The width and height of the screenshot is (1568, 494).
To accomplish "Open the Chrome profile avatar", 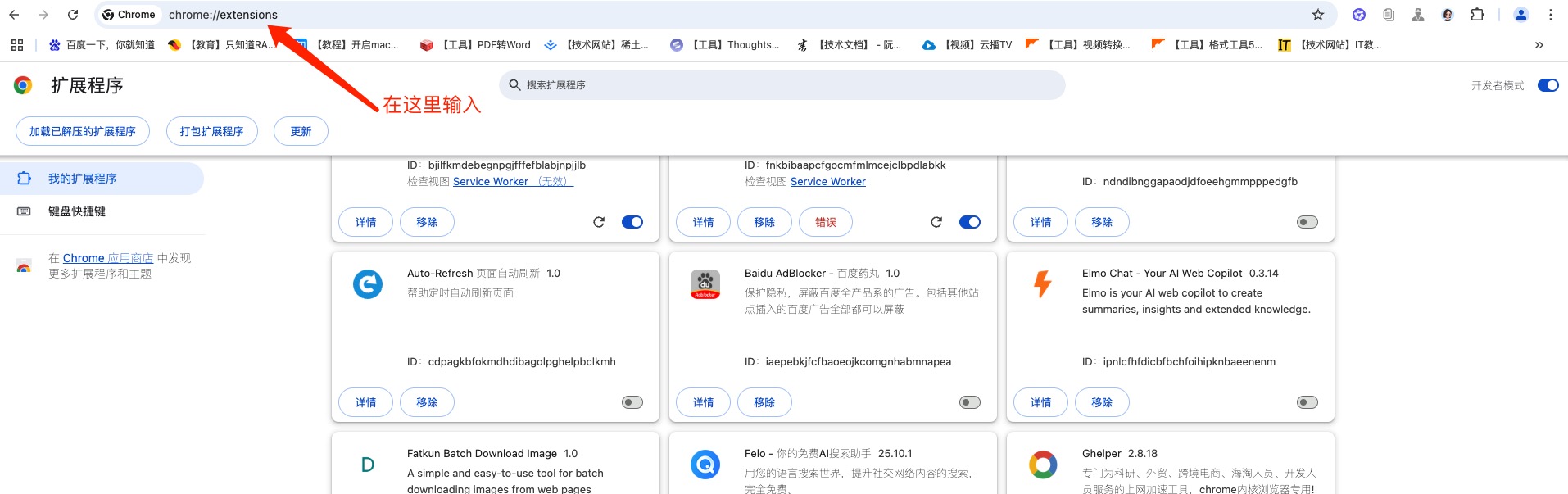I will (1521, 15).
